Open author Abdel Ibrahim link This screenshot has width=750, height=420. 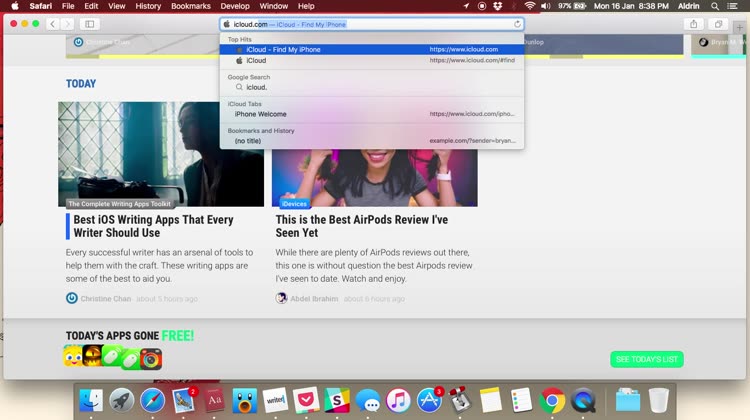pos(314,298)
